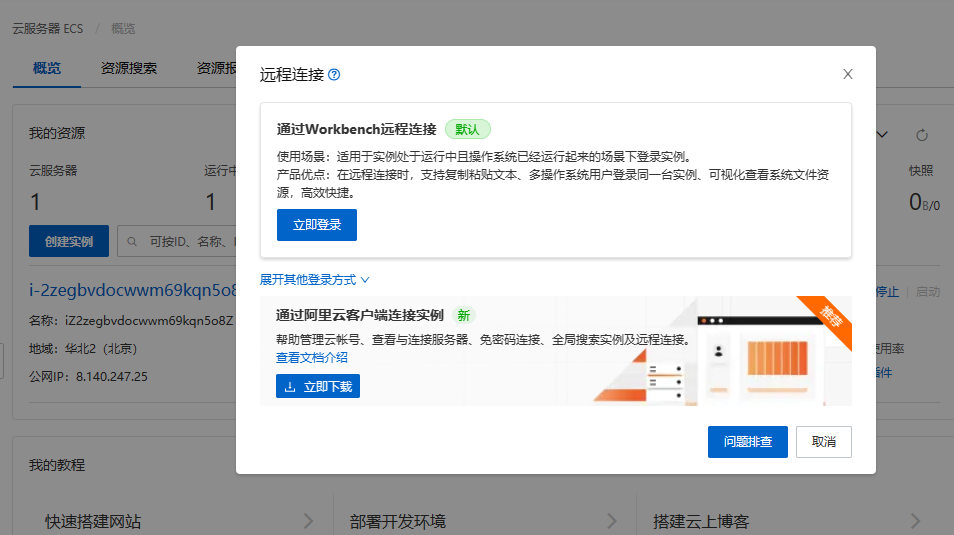This screenshot has width=954, height=535.
Task: Switch to the 资源搜索 tab
Action: (128, 68)
